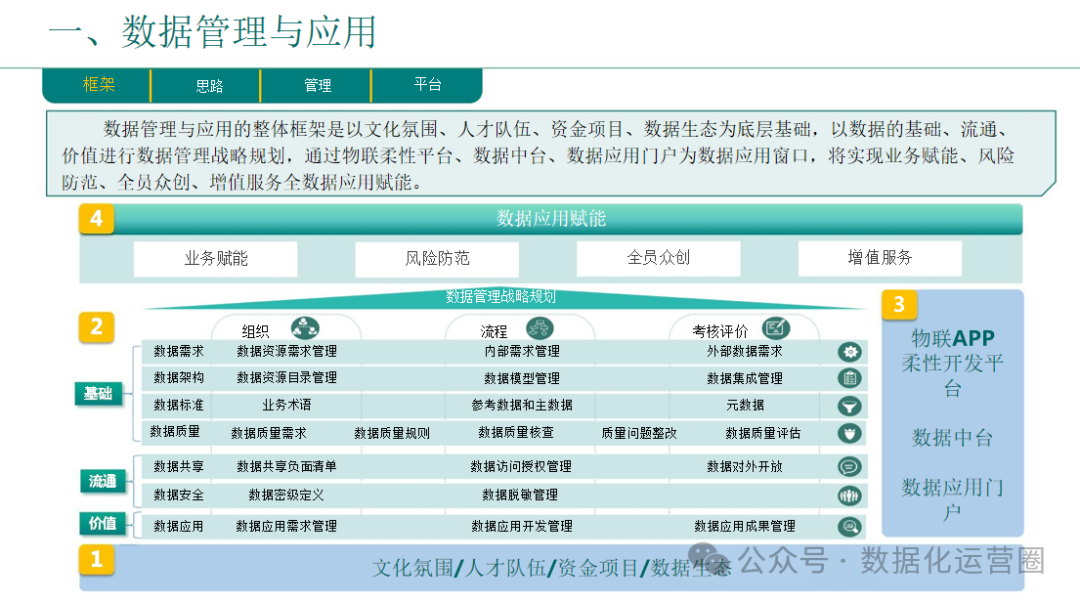Screen dimensions: 1080x603
Task: Click the 数据应用开发管理 cell
Action: [x=522, y=527]
